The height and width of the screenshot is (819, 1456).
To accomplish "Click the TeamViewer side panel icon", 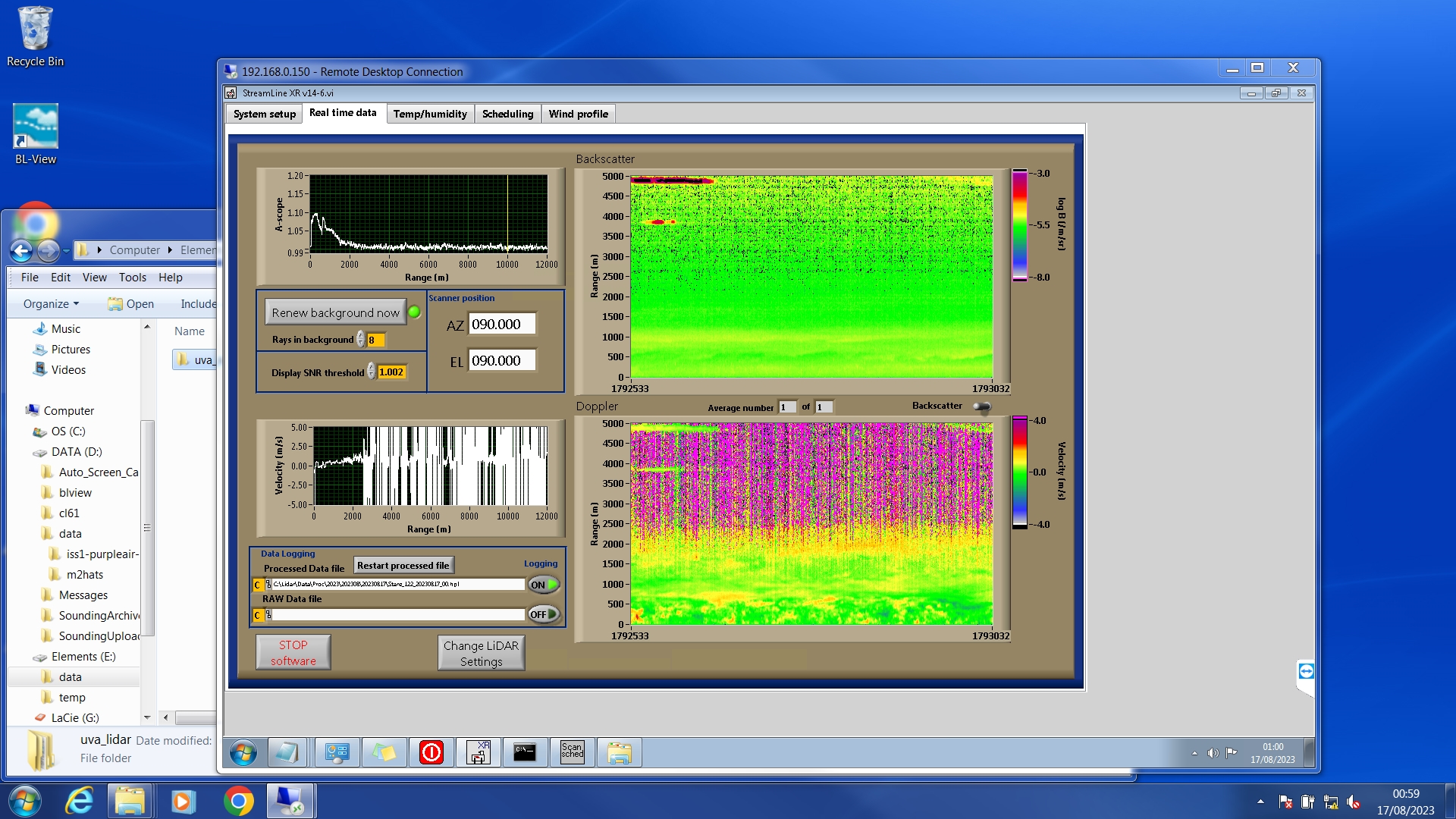I will (x=1306, y=671).
